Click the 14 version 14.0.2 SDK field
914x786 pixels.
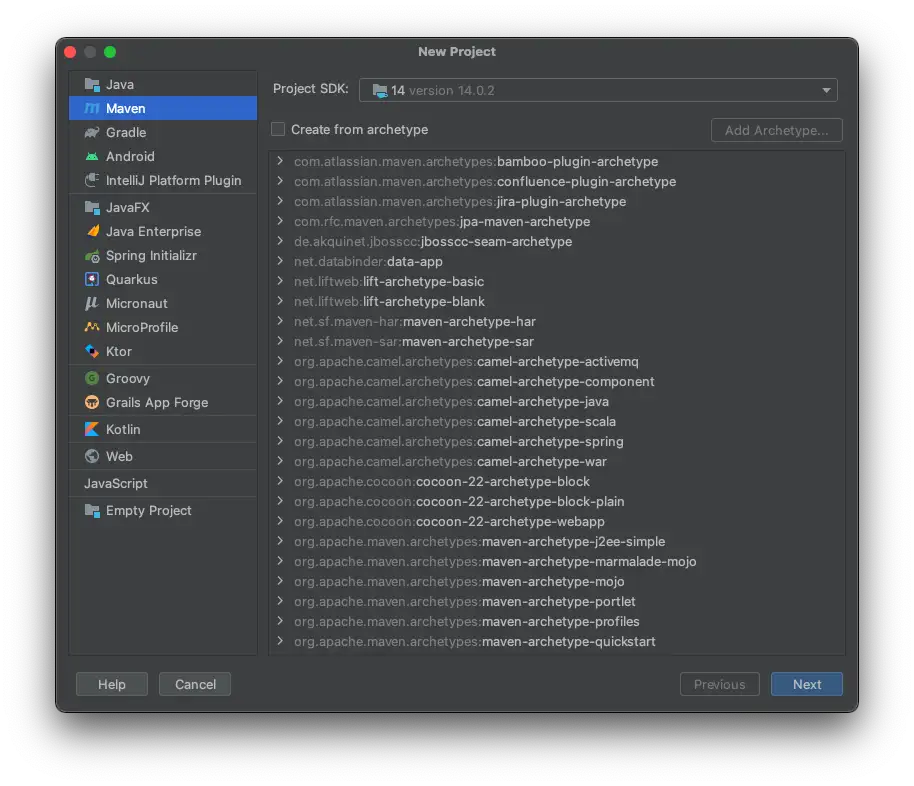(598, 90)
